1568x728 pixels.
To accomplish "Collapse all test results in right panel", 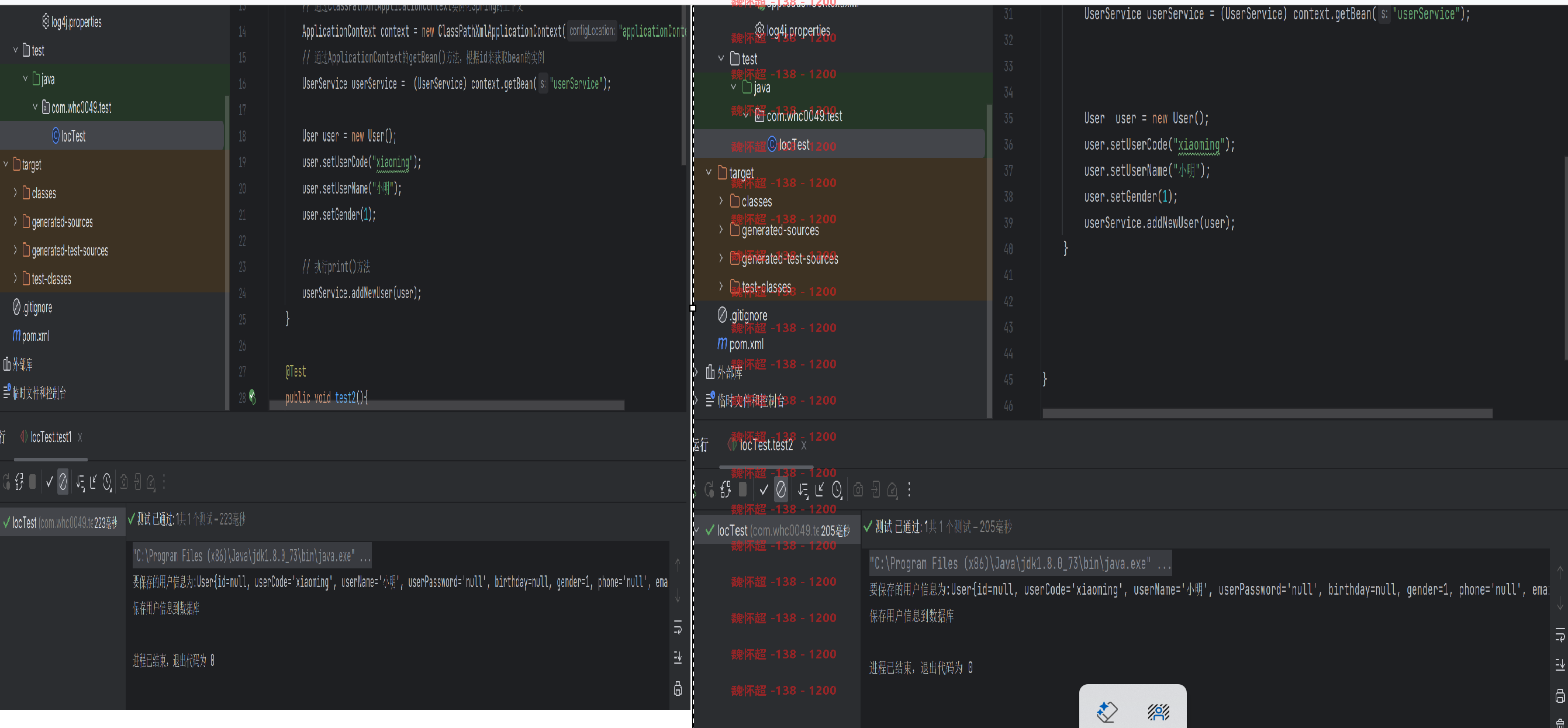I will point(819,490).
